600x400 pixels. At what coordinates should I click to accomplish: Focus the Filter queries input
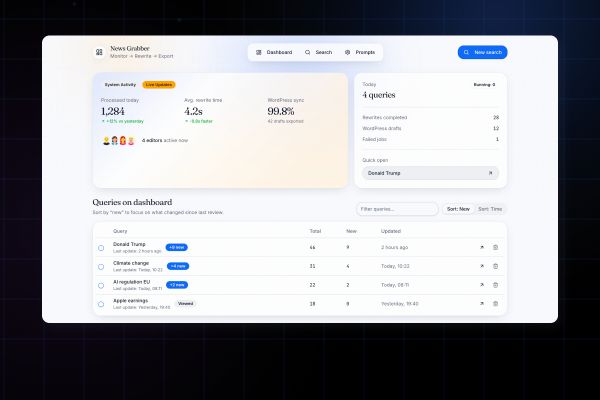coord(397,209)
